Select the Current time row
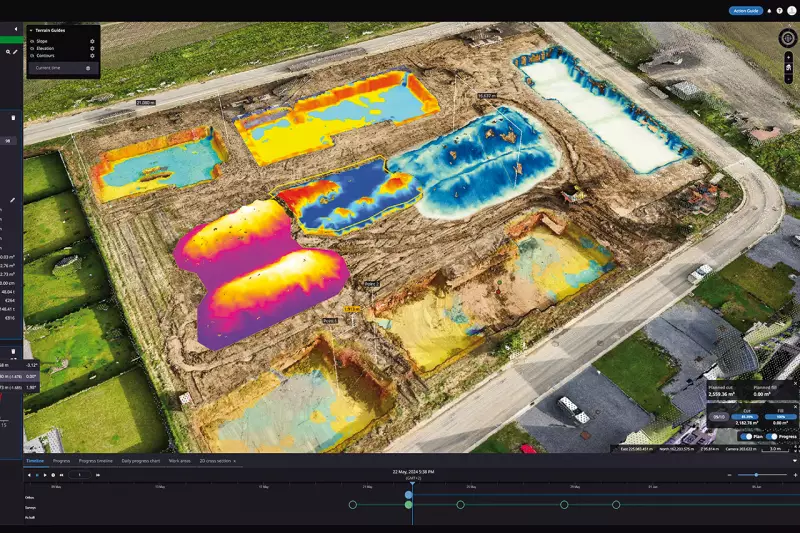Image resolution: width=800 pixels, height=533 pixels. (63, 68)
